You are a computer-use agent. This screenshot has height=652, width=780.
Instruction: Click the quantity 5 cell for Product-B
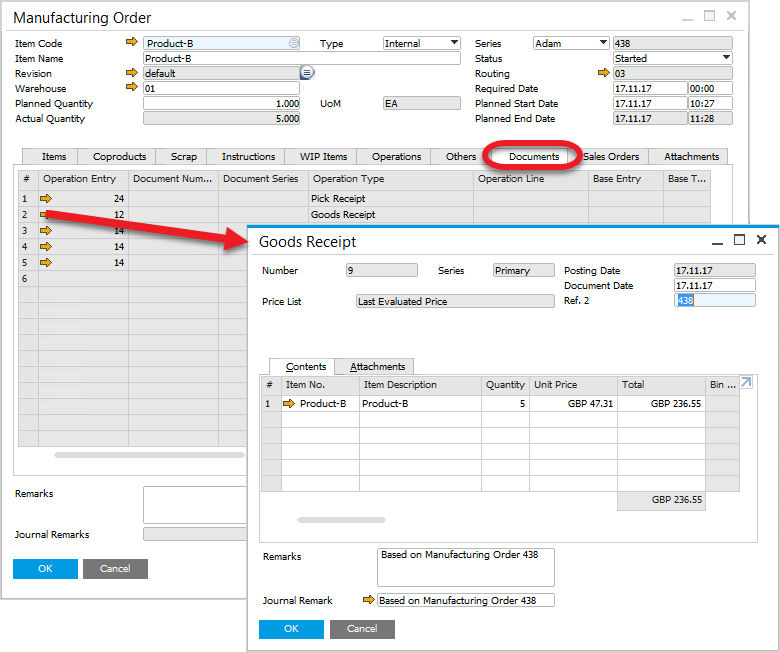(505, 403)
